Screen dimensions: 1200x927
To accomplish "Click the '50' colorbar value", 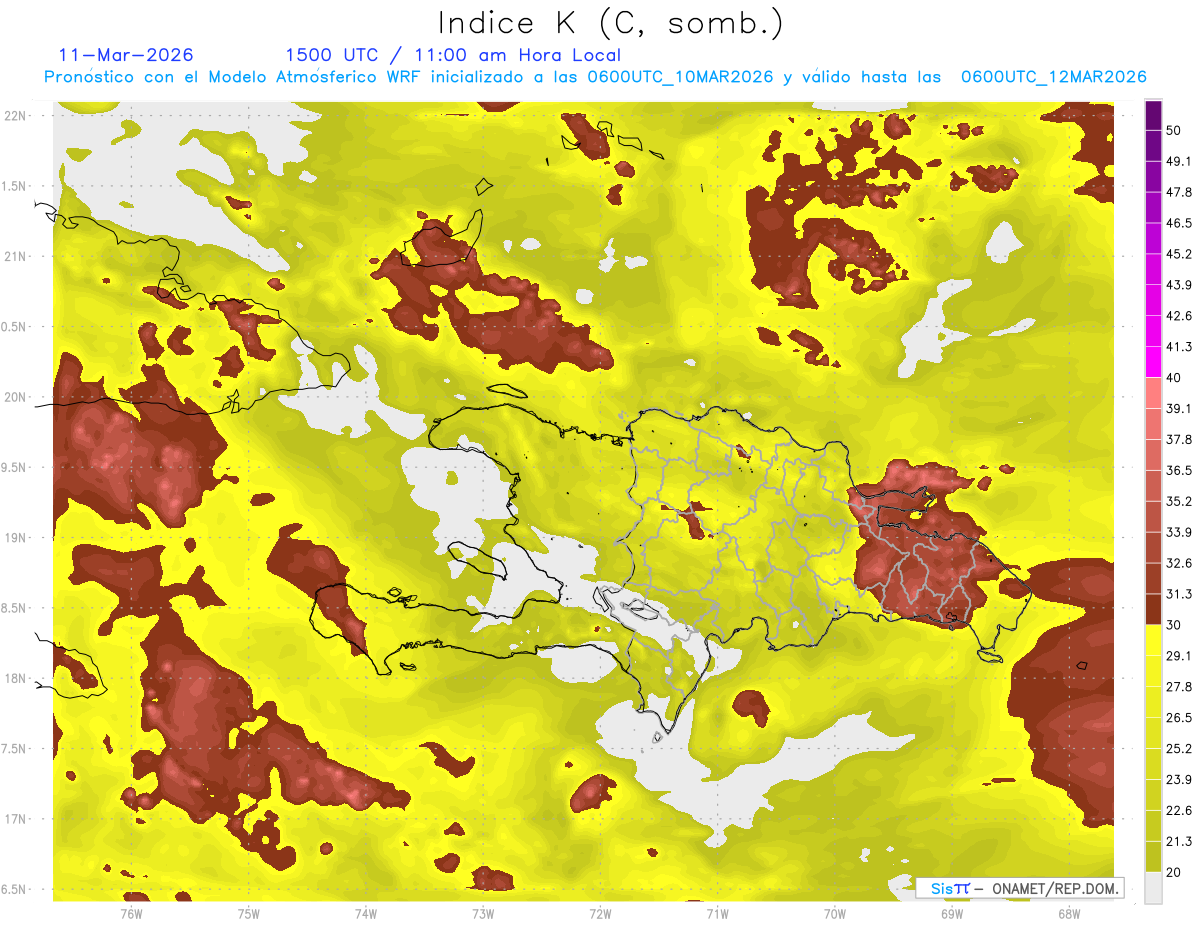I will (1174, 130).
